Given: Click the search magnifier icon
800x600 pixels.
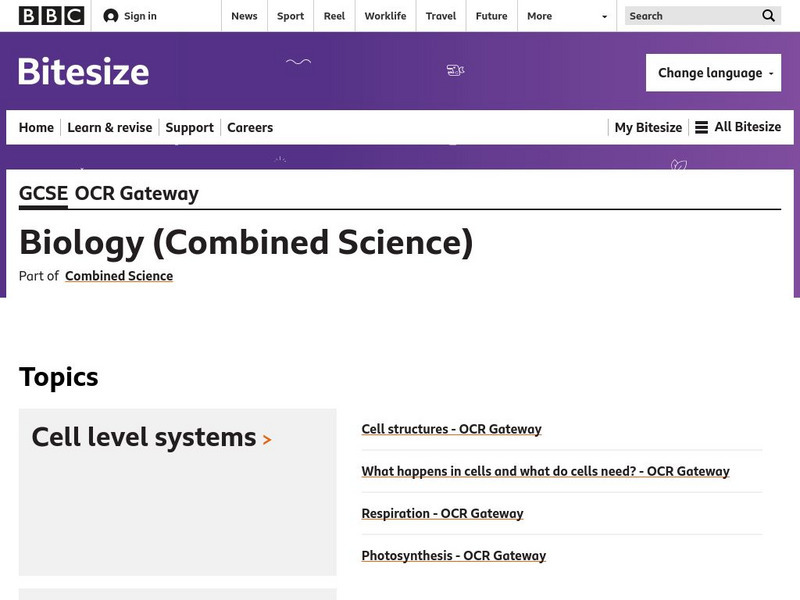Looking at the screenshot, I should 768,16.
